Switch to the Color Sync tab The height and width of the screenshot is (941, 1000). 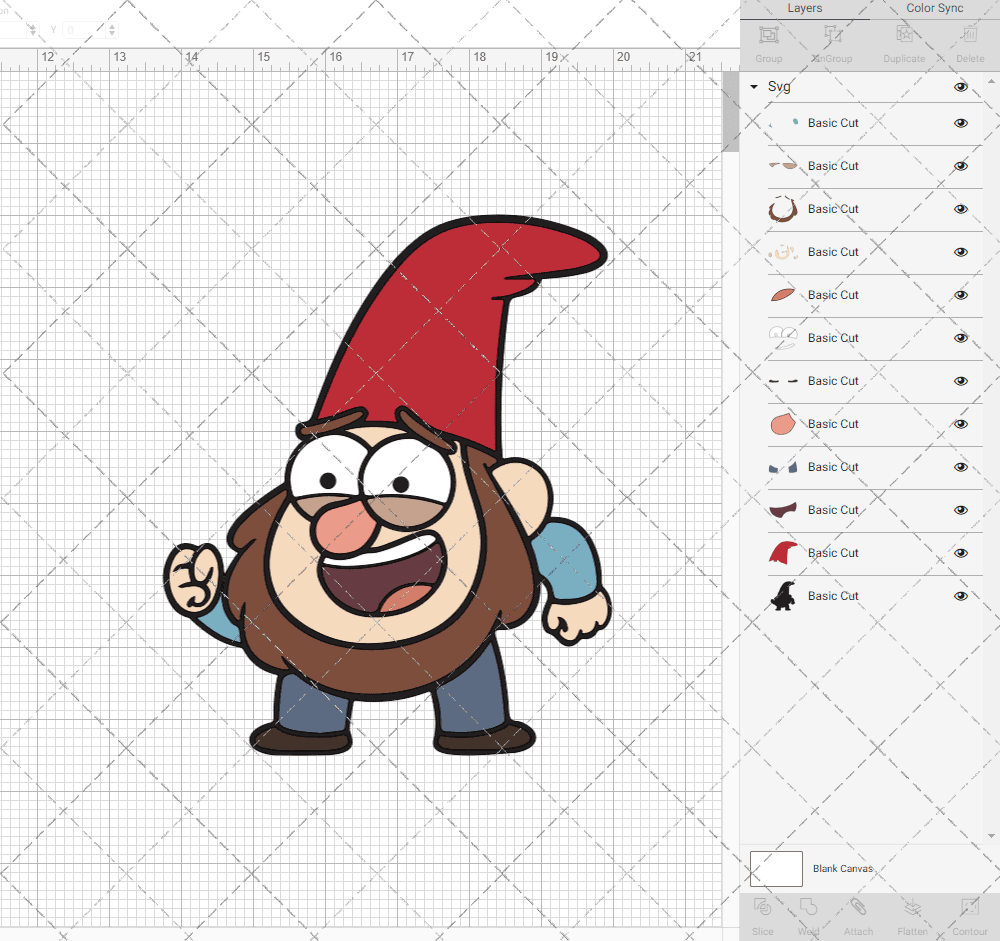pyautogui.click(x=934, y=8)
